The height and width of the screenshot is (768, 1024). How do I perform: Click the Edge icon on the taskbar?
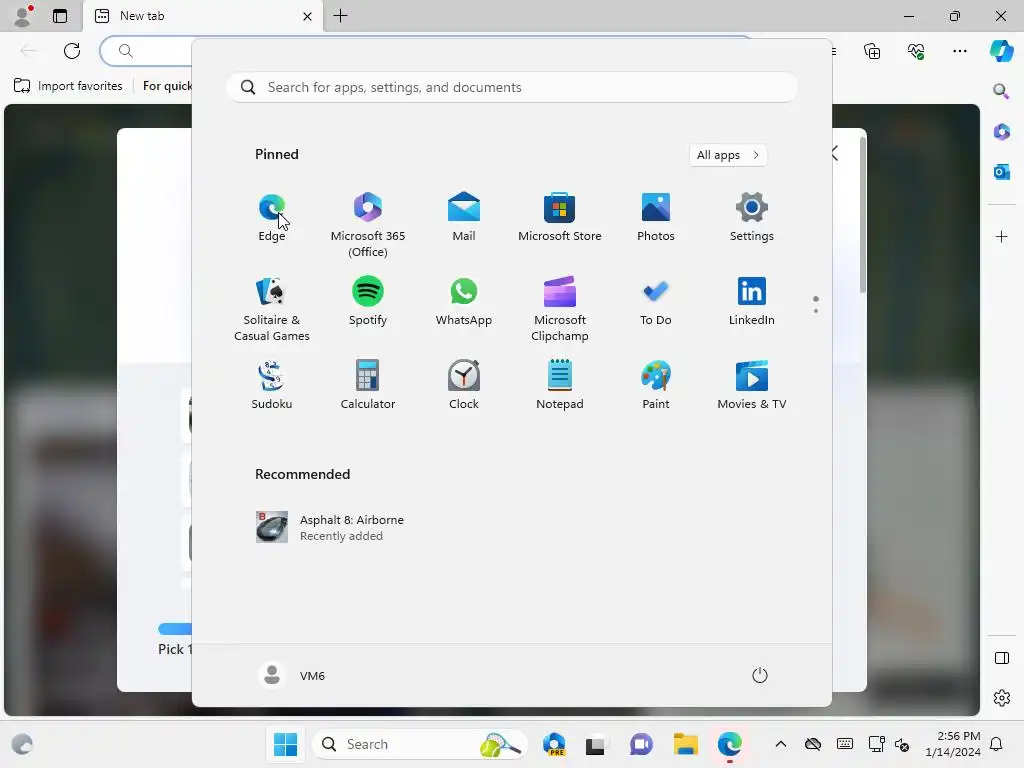[x=729, y=744]
